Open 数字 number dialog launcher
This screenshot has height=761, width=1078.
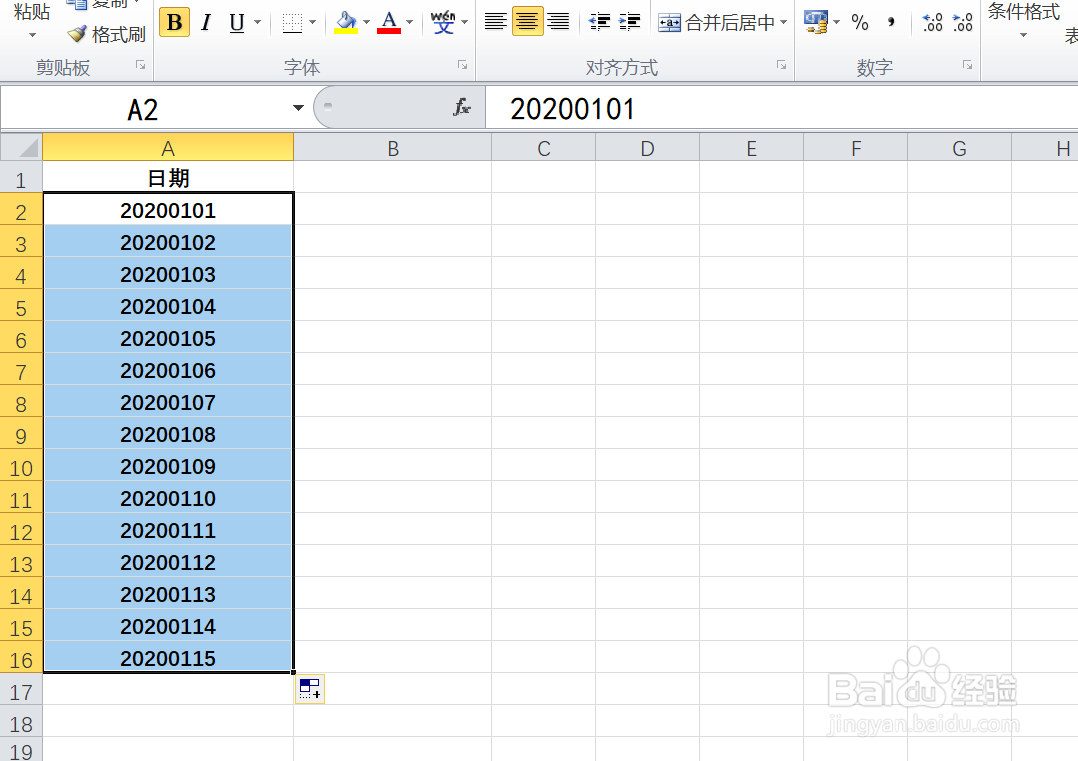pyautogui.click(x=967, y=65)
